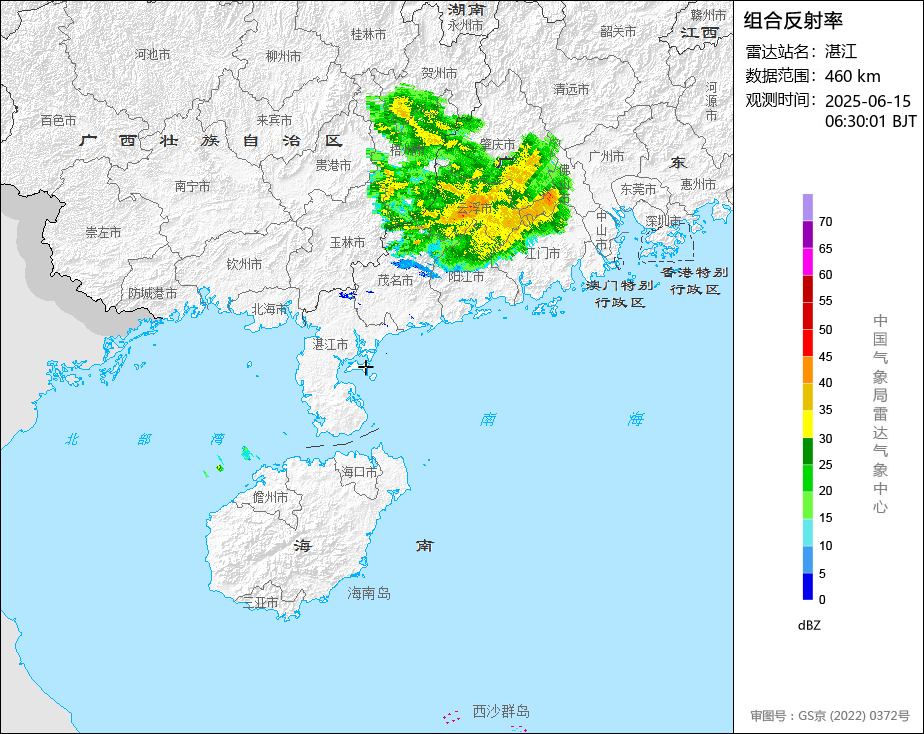Click the 云浮市 label inside the radar echo
The image size is (924, 734).
(x=474, y=208)
